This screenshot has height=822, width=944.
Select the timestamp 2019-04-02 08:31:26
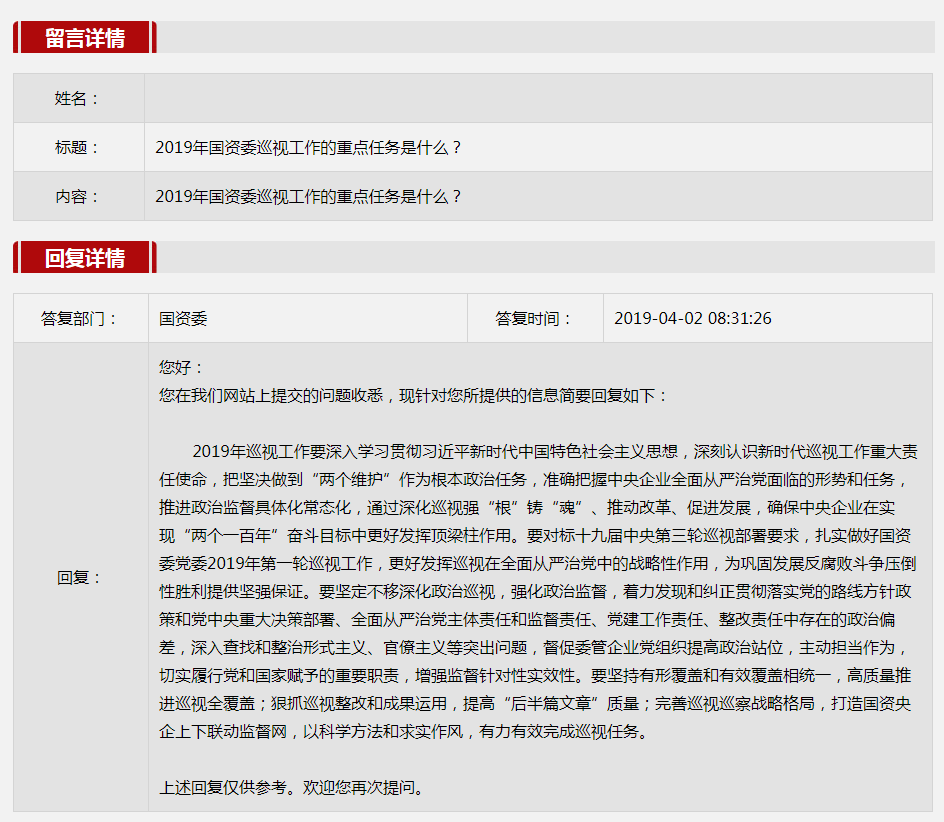[x=692, y=318]
